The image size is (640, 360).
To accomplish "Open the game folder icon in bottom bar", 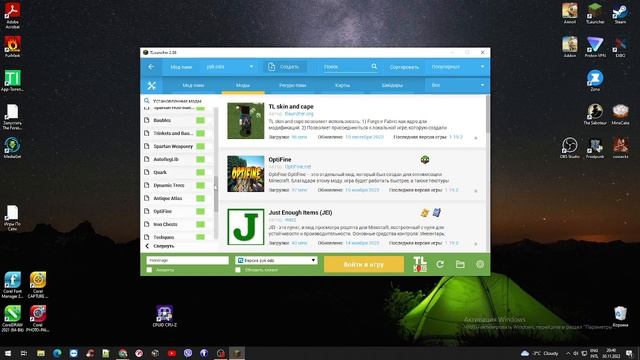I will tap(460, 264).
